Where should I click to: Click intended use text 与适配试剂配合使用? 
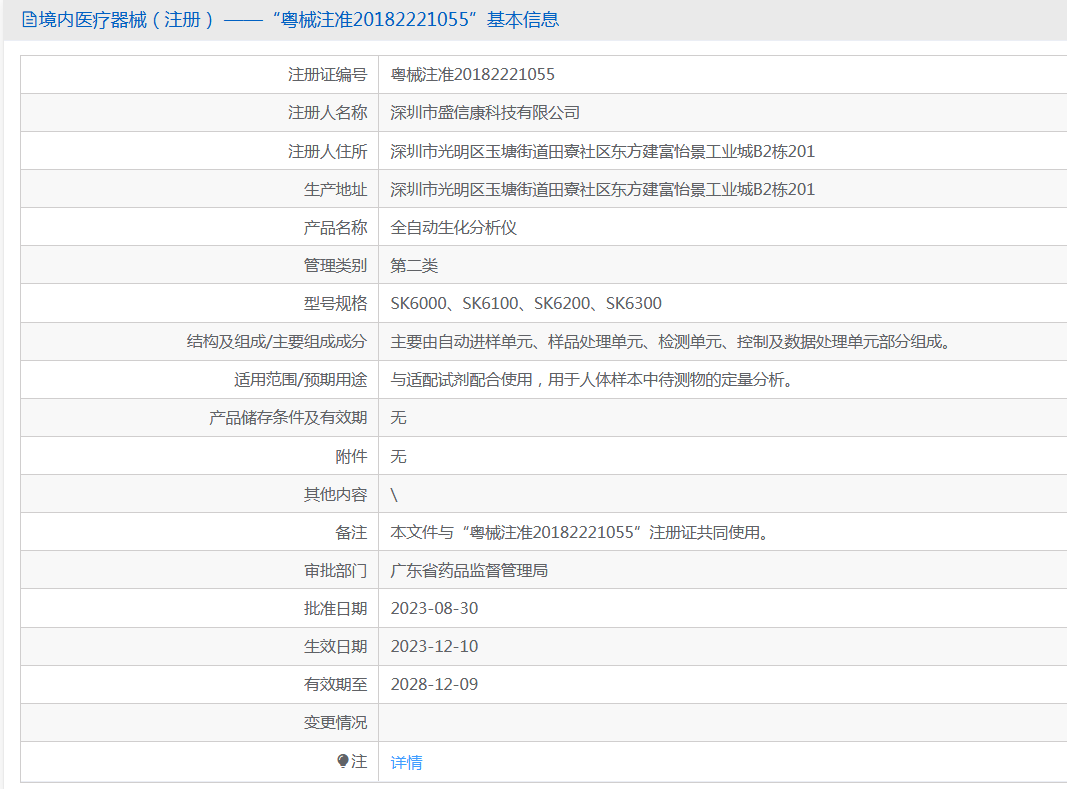(x=591, y=380)
